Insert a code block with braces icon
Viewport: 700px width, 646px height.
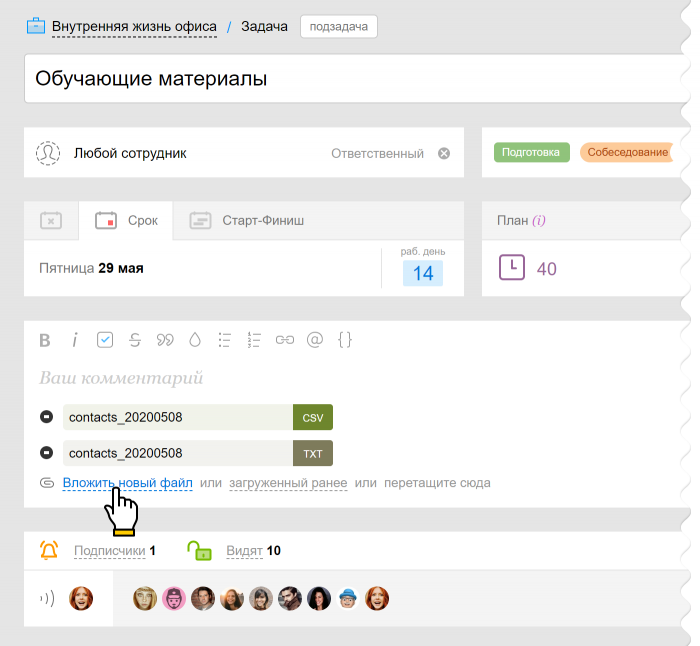pyautogui.click(x=345, y=340)
